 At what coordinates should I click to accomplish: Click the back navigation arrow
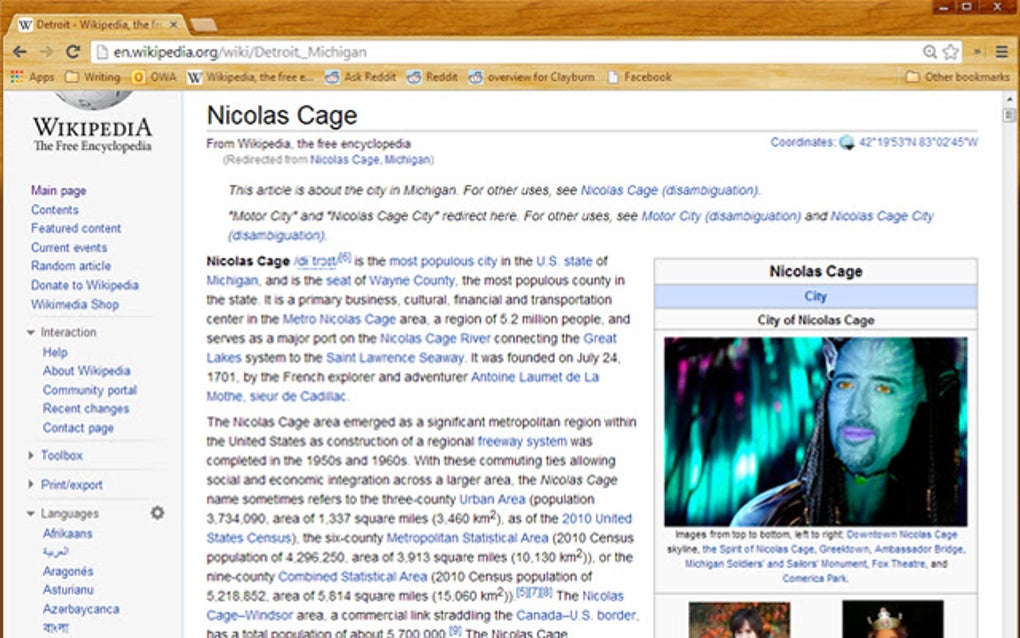(18, 50)
